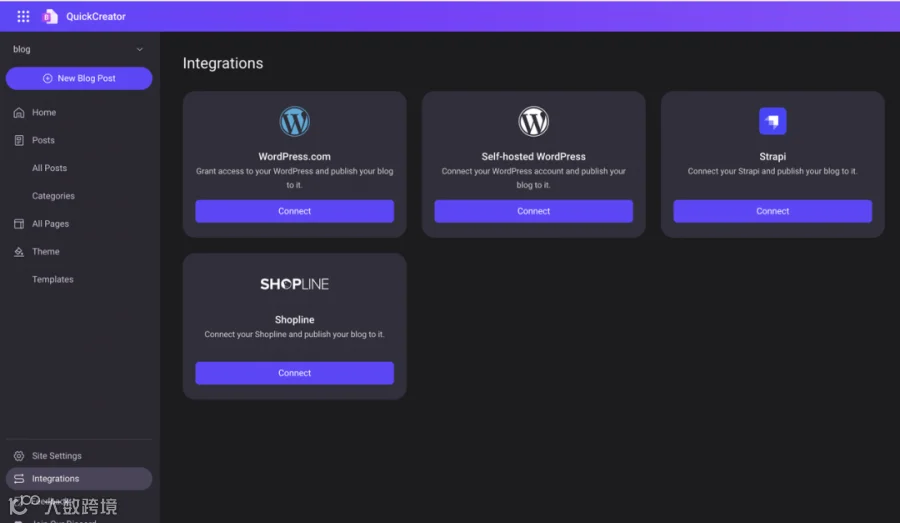Click the Theme paint icon
This screenshot has width=900, height=523.
(x=19, y=251)
